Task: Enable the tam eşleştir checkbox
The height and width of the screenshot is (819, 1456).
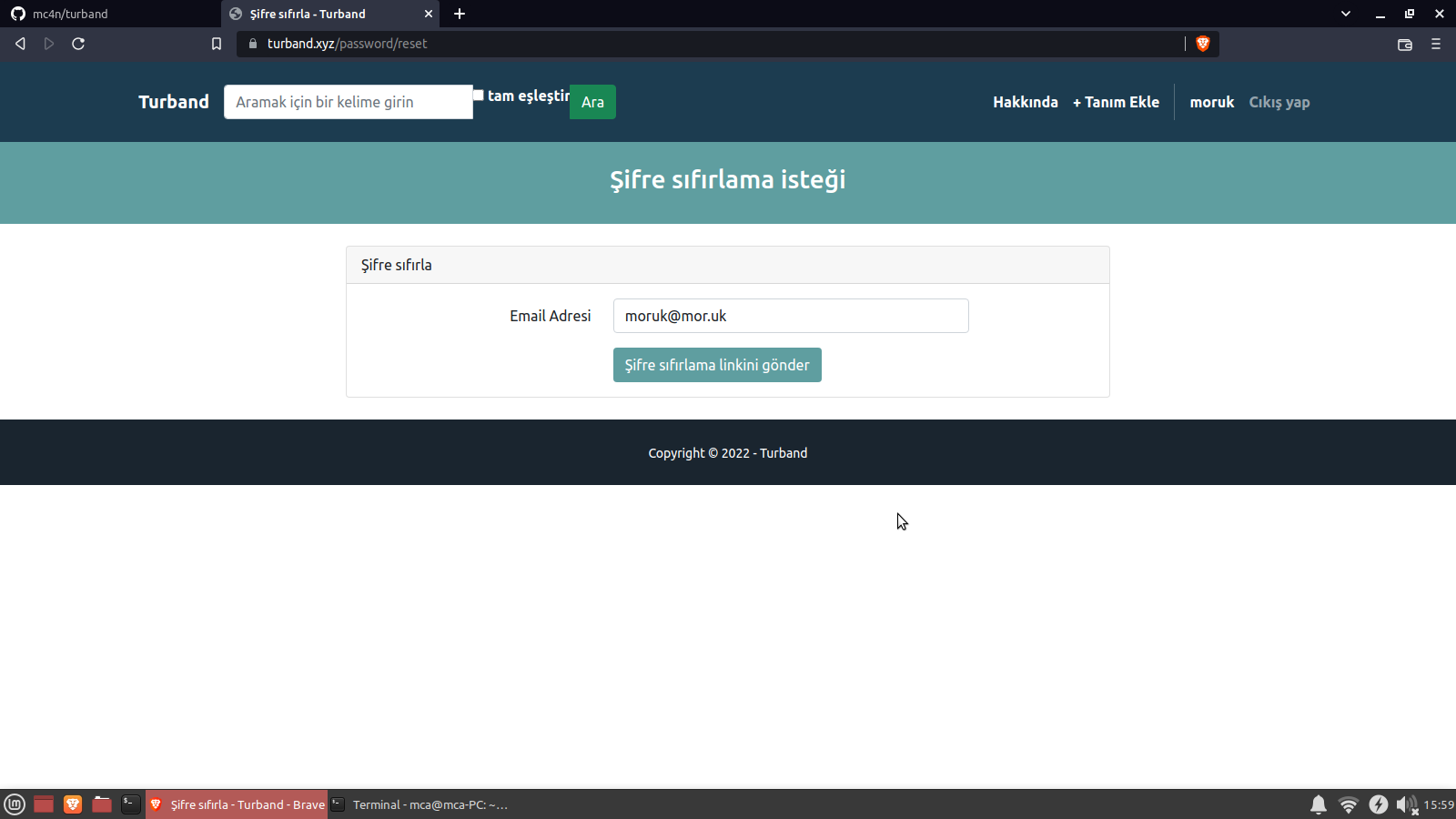Action: click(x=479, y=96)
